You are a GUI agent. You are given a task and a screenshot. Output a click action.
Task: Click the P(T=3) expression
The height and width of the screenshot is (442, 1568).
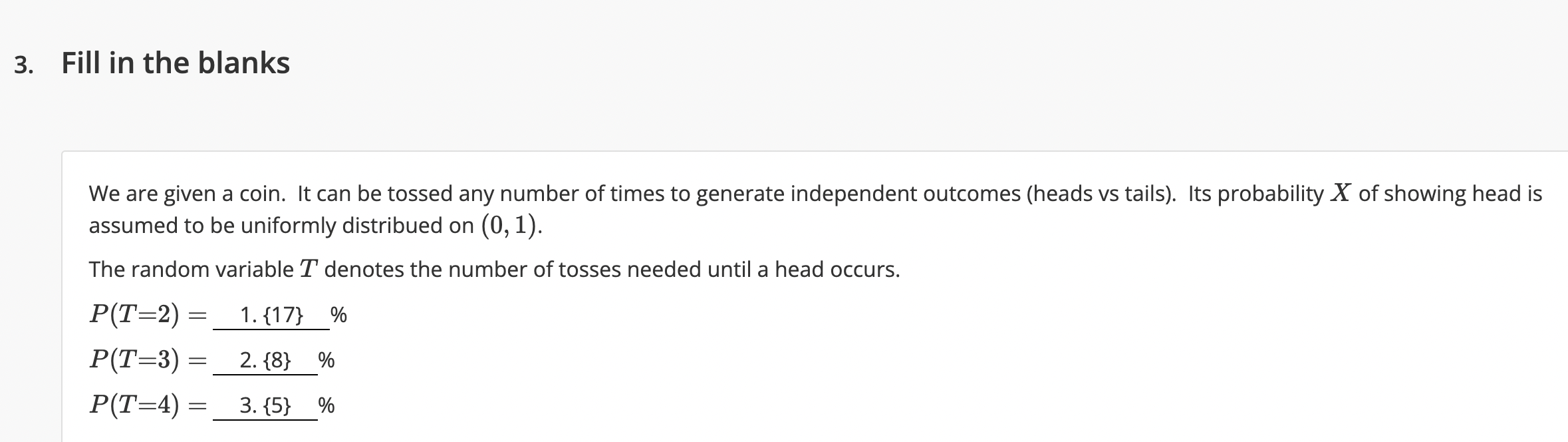pos(134,361)
